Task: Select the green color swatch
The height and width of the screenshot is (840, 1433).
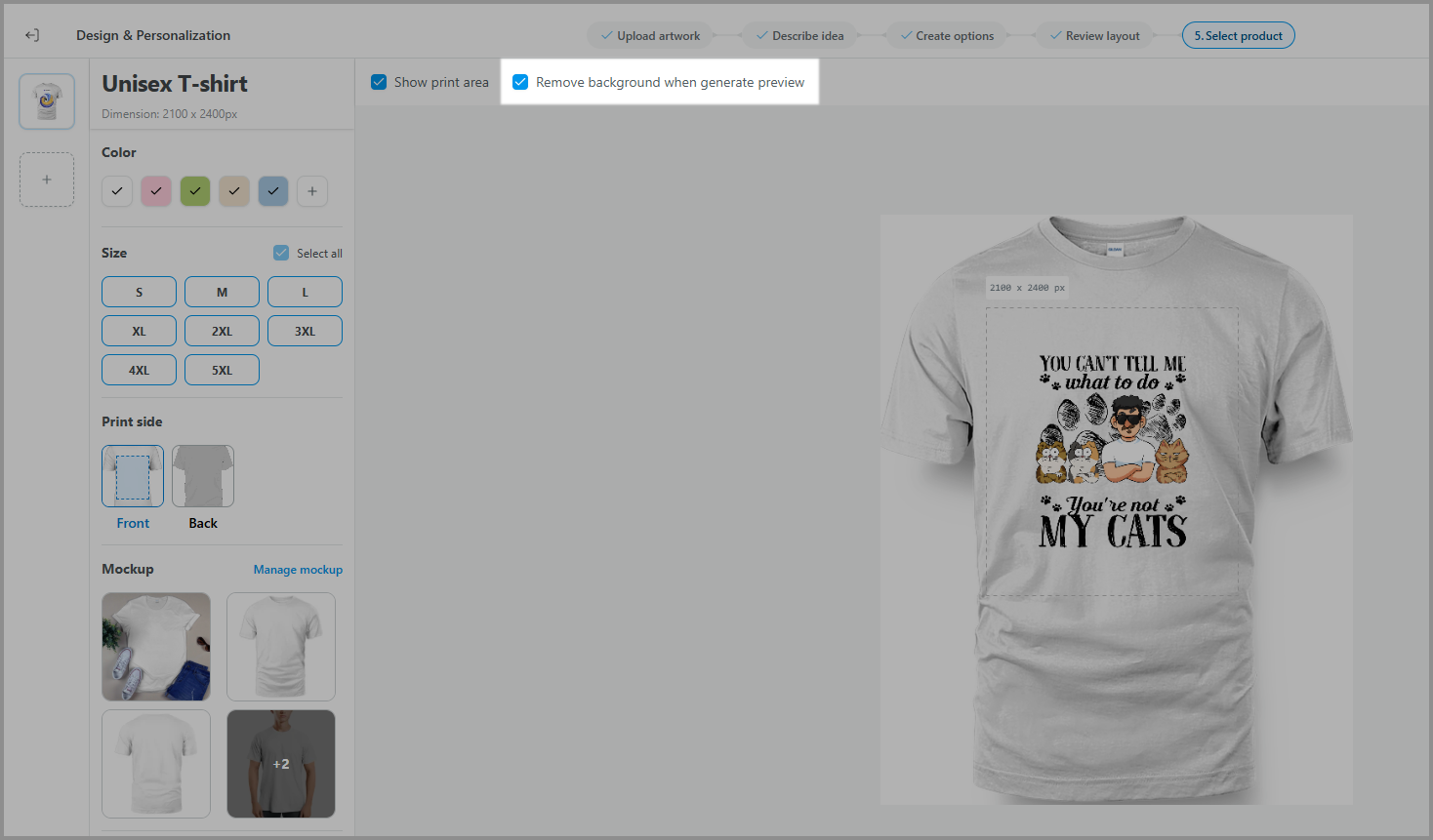Action: coord(195,191)
